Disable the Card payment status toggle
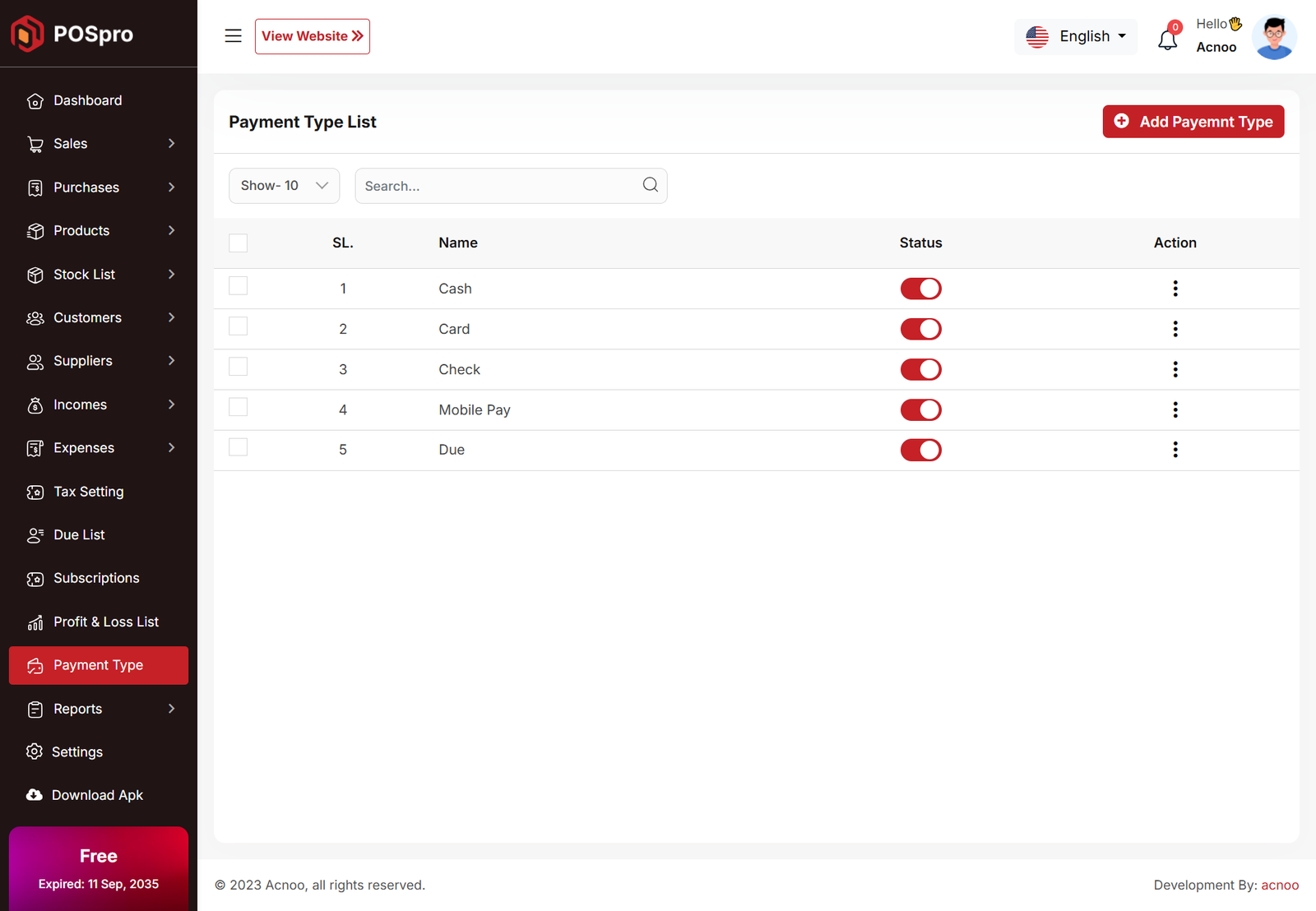The image size is (1316, 911). point(920,329)
